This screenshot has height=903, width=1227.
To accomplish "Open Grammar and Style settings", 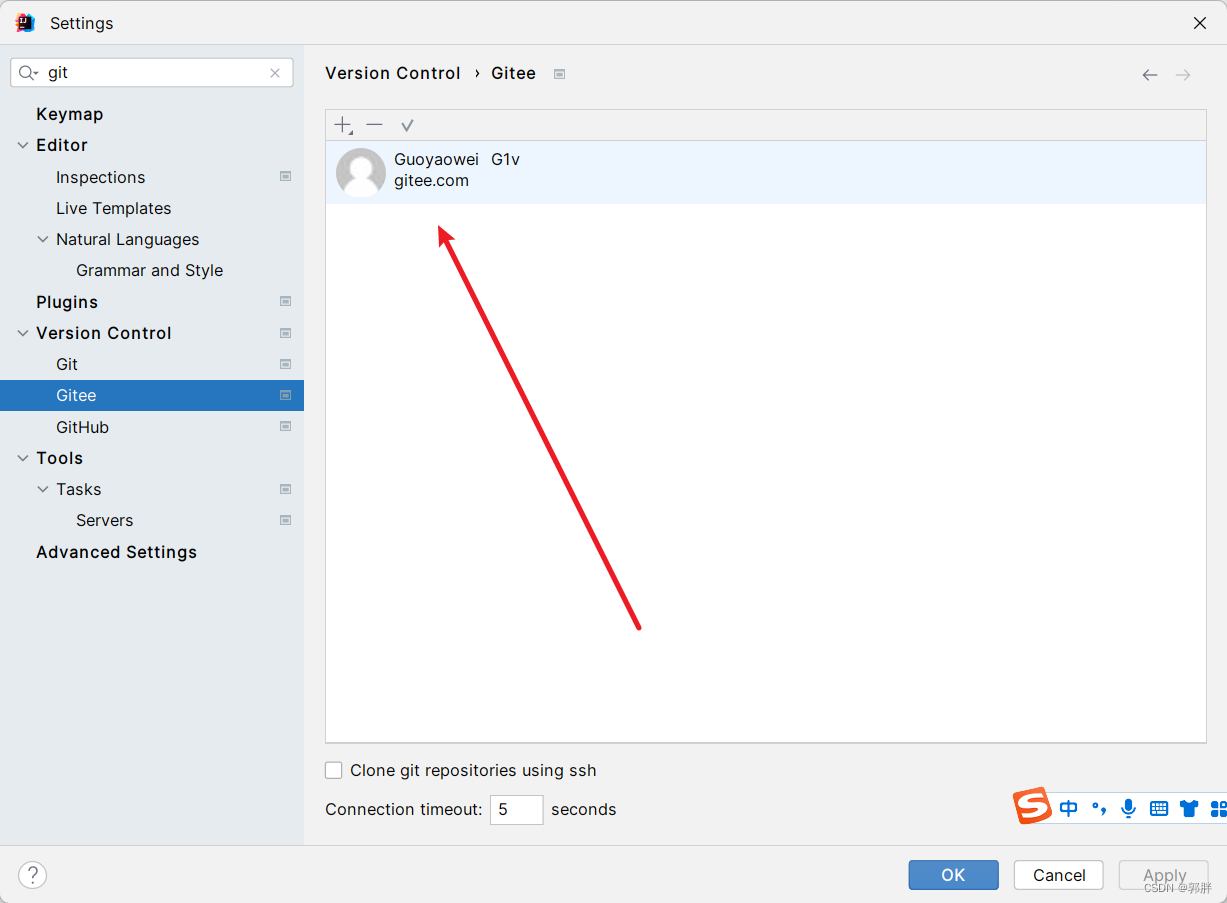I will 149,270.
